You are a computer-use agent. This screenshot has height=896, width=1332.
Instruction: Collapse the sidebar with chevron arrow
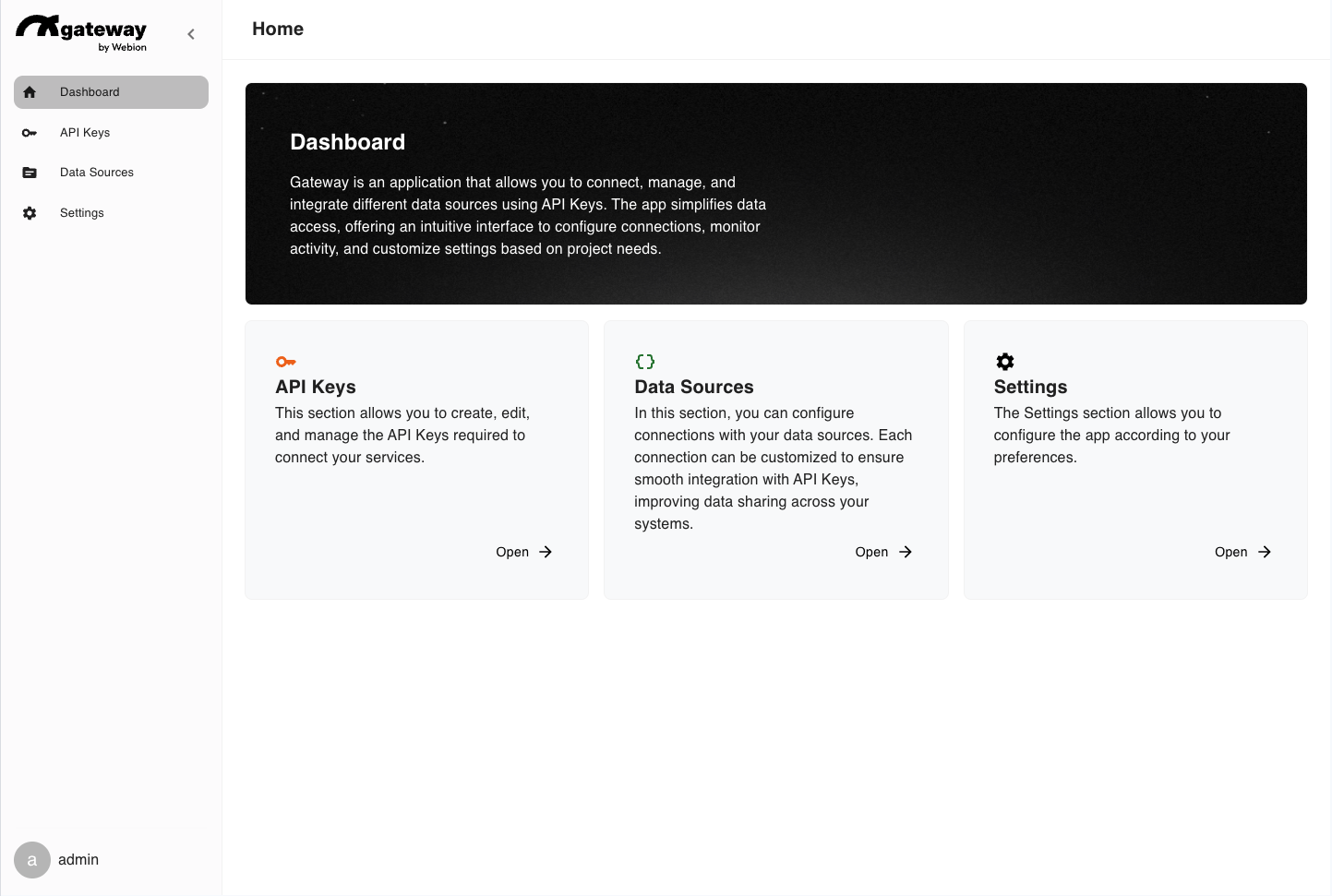(191, 34)
